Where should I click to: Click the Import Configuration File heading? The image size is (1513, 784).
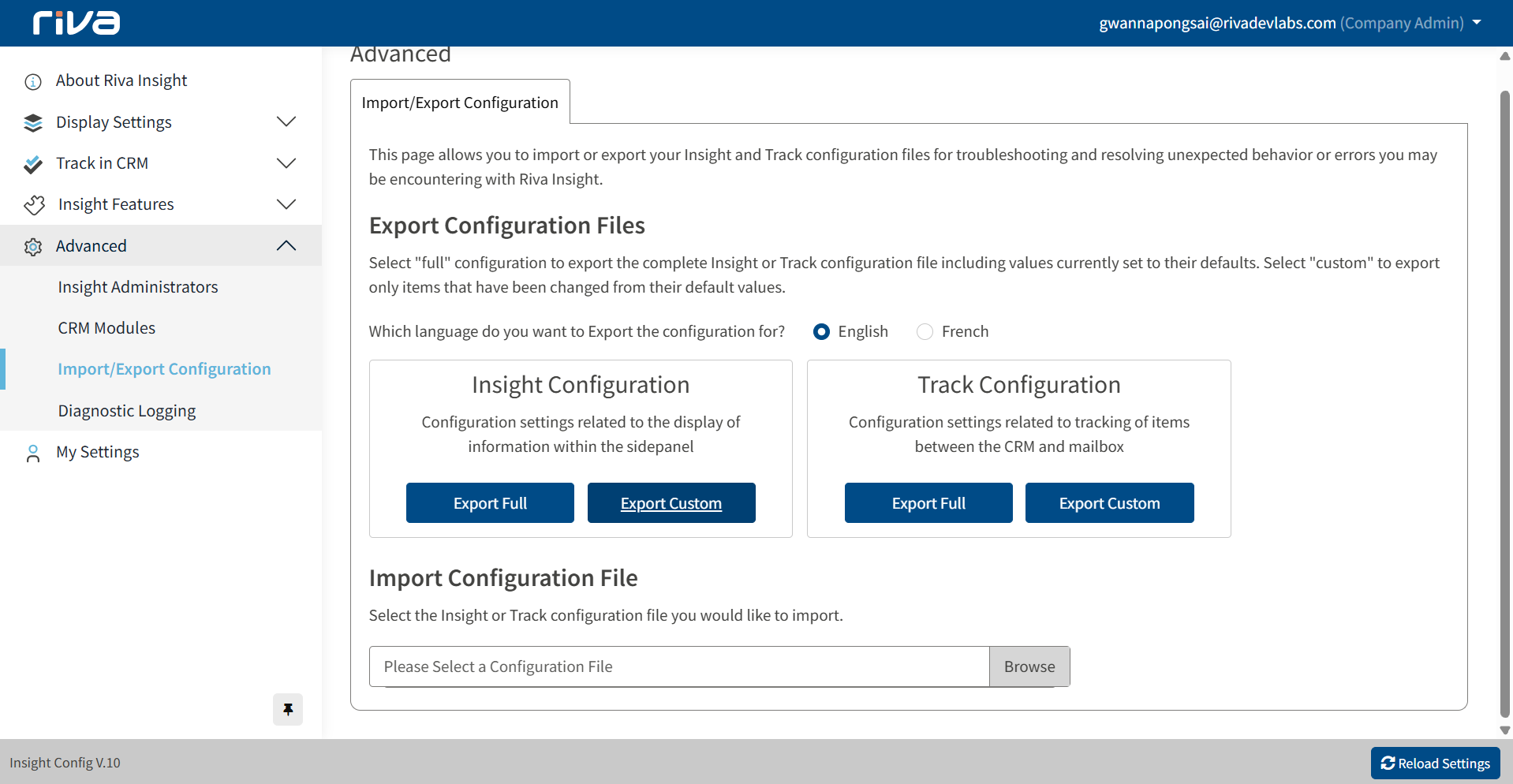tap(503, 578)
